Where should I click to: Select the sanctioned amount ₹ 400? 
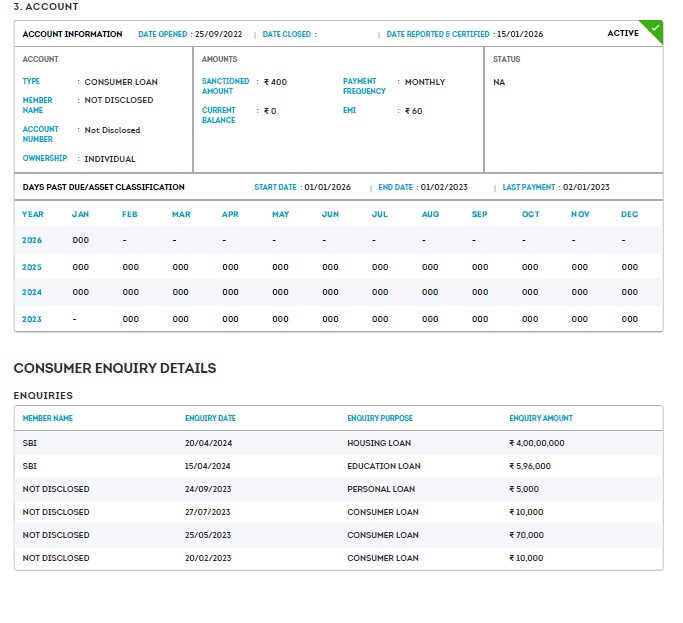274,82
